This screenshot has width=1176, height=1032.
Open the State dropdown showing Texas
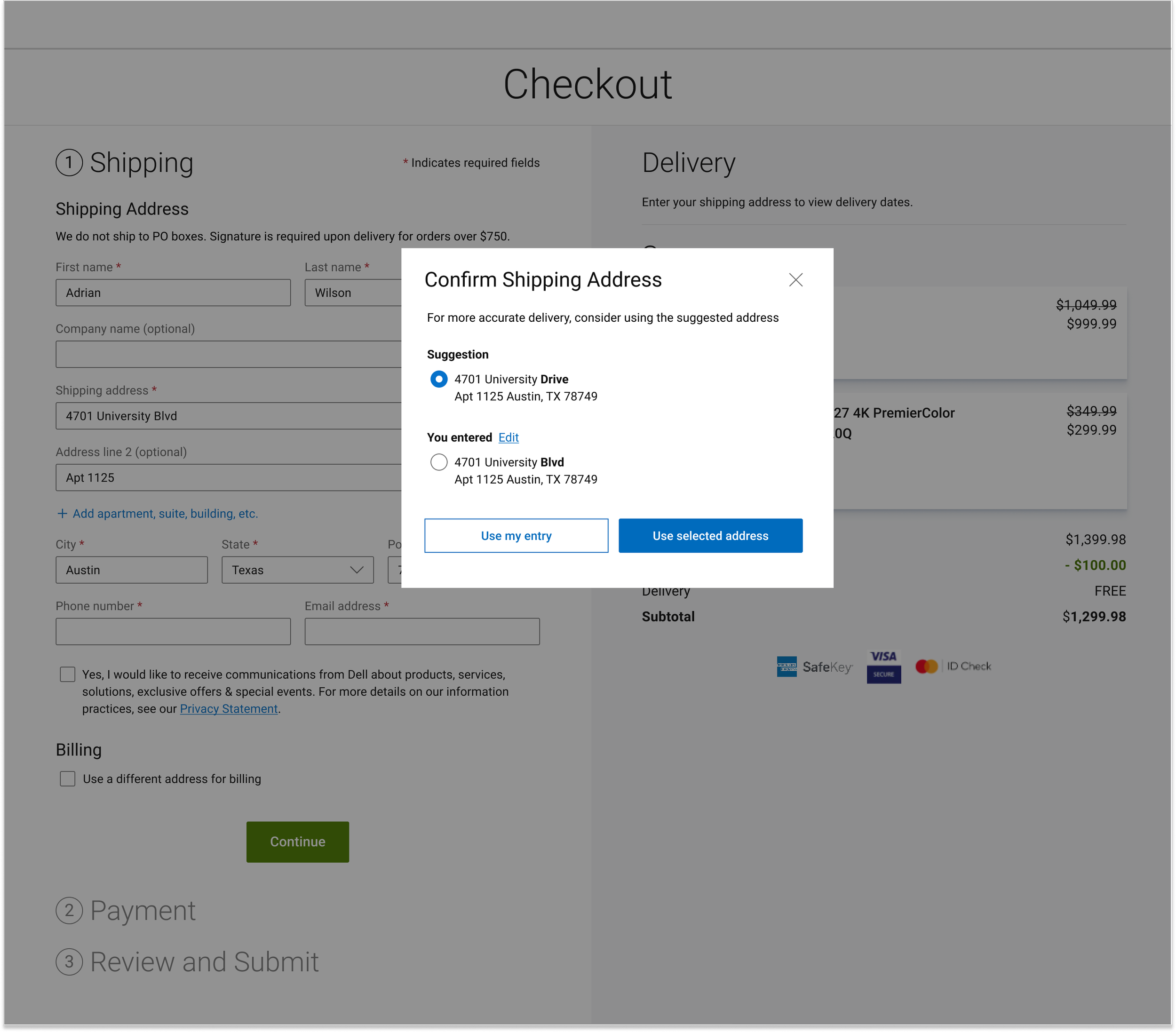tap(297, 570)
